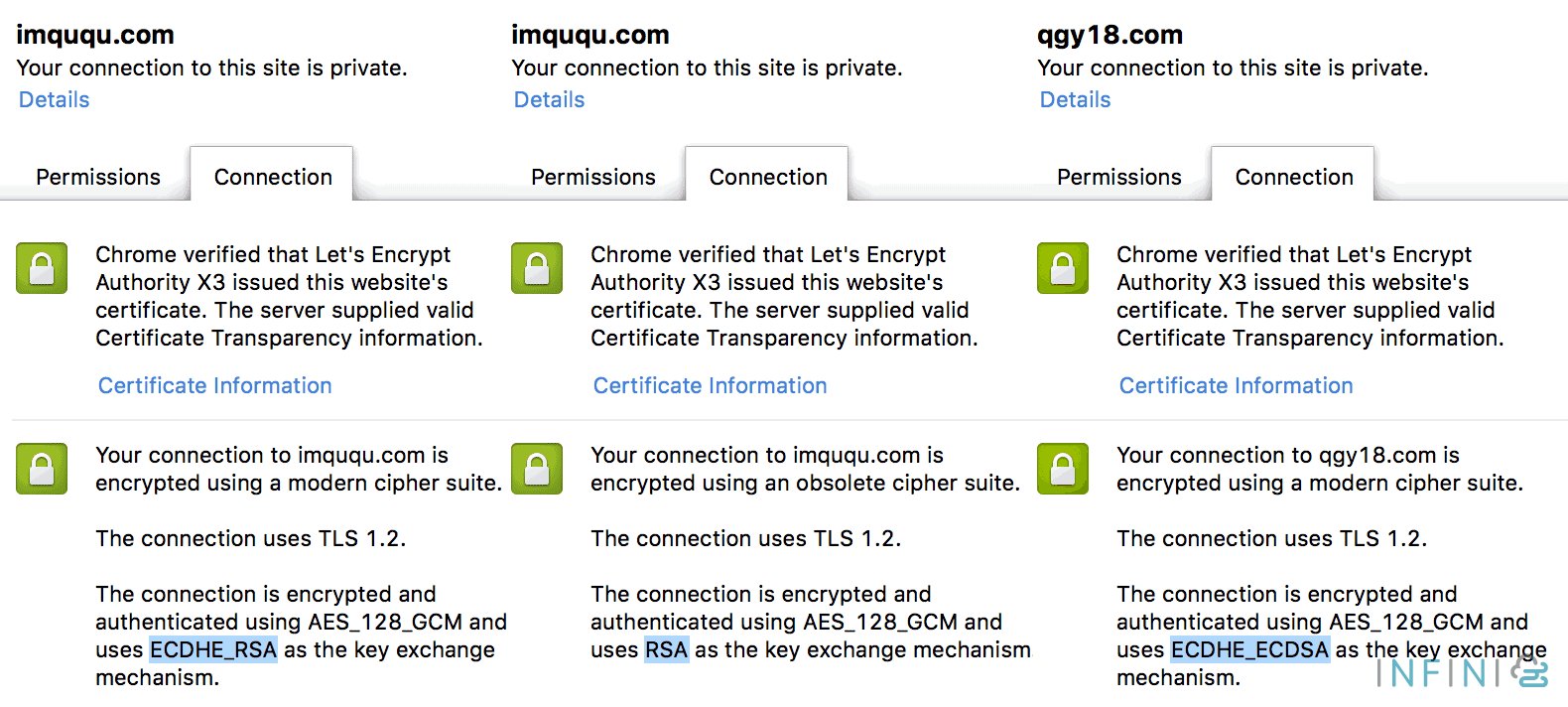This screenshot has width=1568, height=707.
Task: Click Details in the middle imququ.com panel
Action: [549, 99]
